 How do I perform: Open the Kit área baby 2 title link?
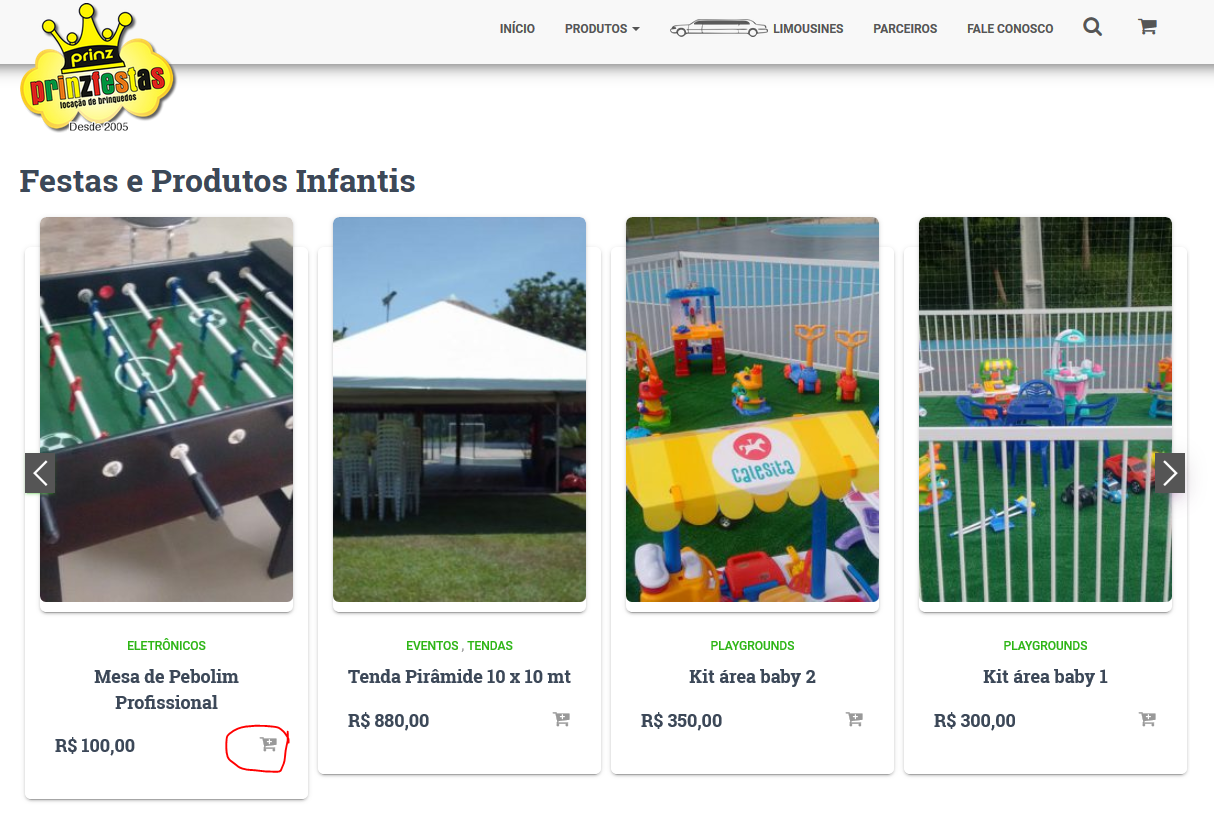pos(752,677)
